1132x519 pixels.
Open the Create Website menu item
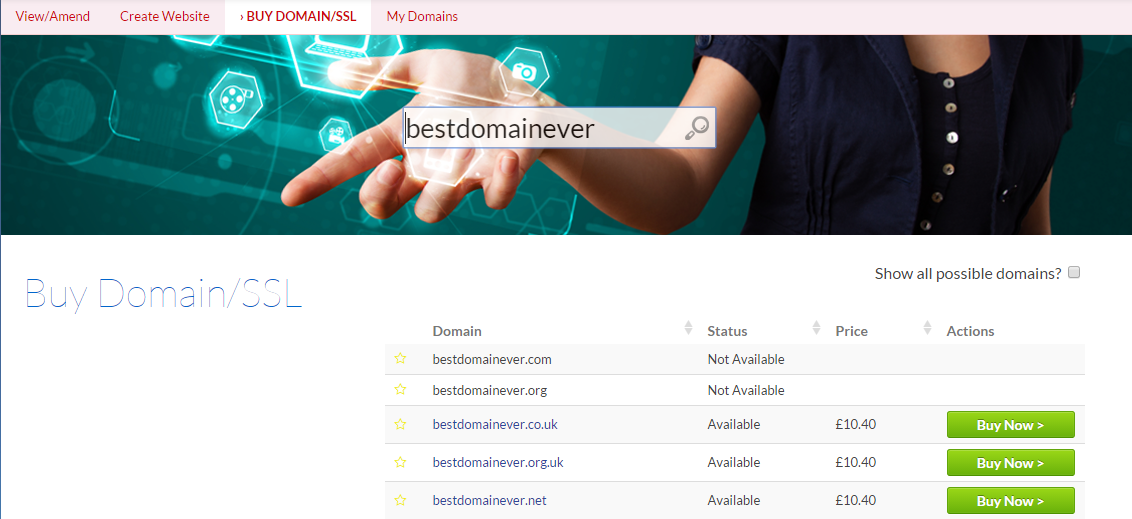(165, 16)
